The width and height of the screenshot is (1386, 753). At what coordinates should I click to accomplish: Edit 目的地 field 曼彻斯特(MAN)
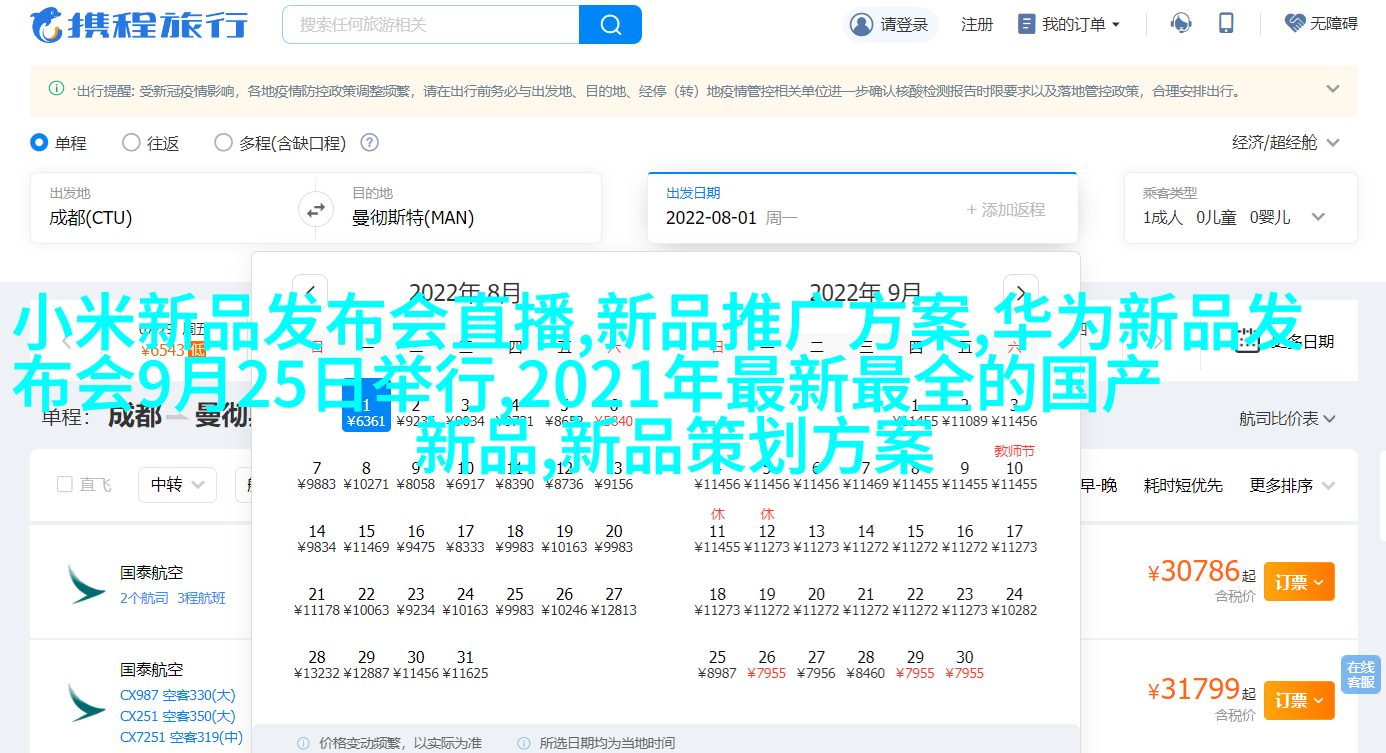point(467,208)
